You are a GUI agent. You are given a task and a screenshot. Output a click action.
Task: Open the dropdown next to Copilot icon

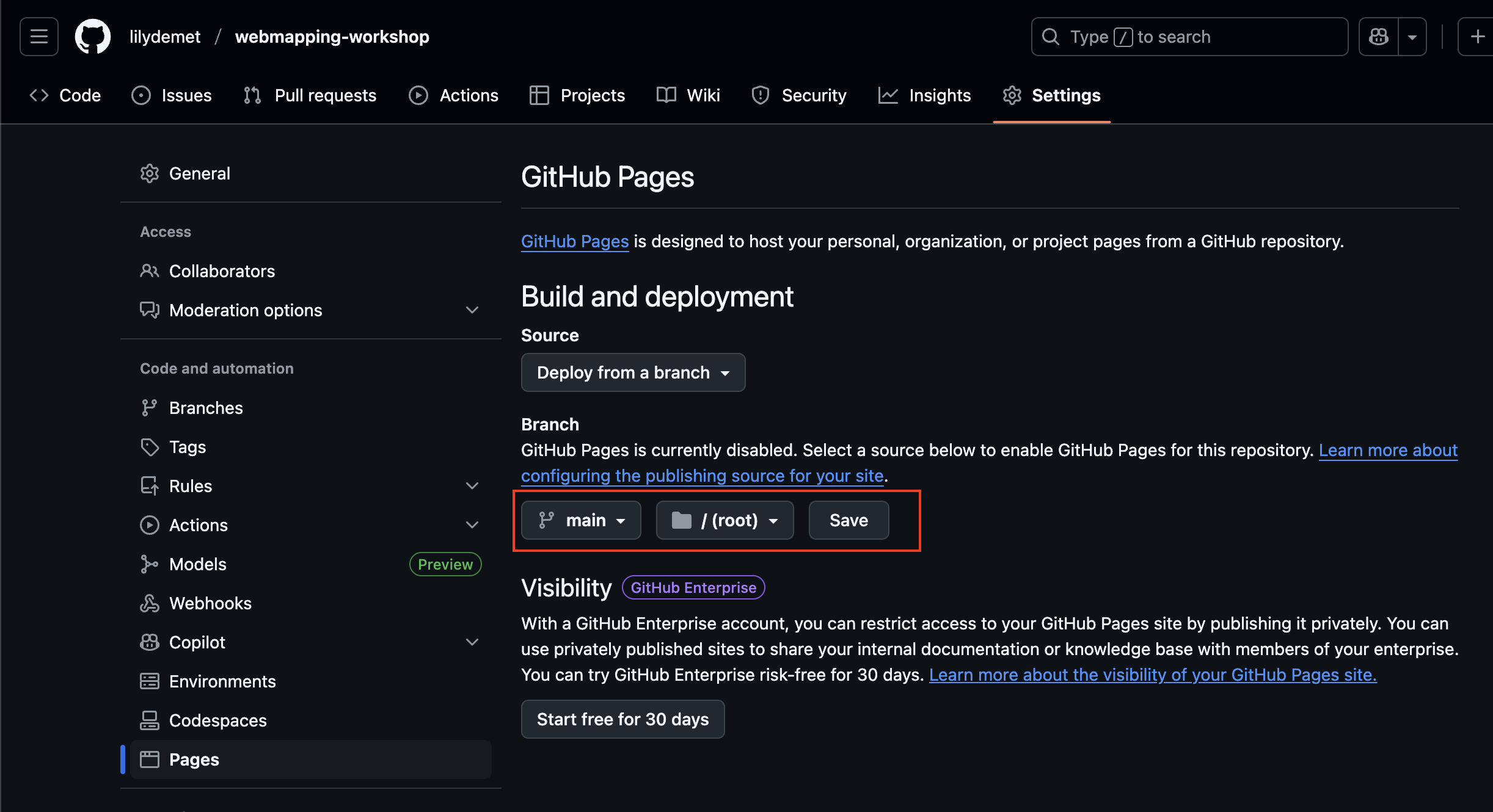click(1412, 37)
